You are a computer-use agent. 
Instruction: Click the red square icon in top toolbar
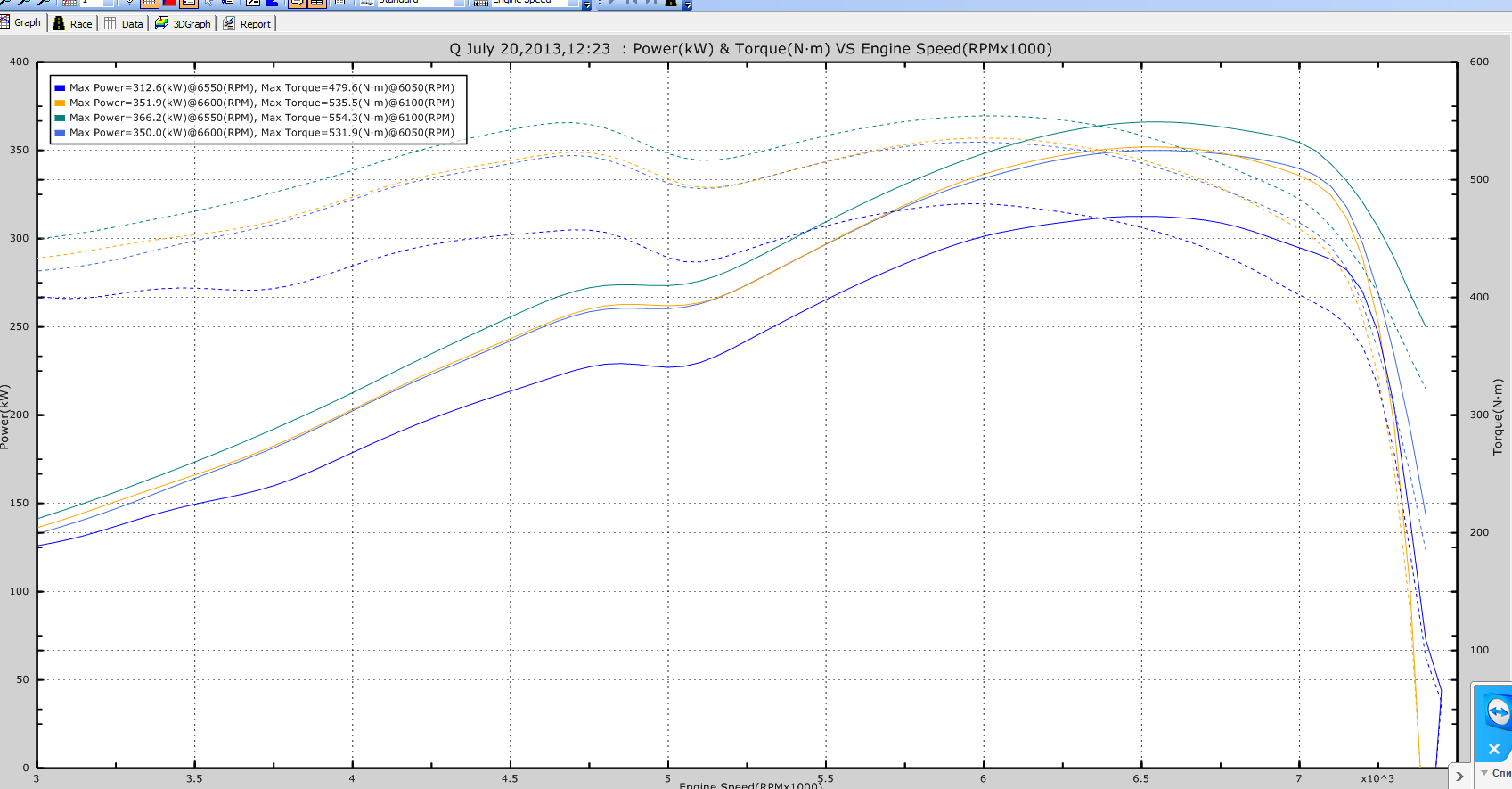tap(169, 3)
